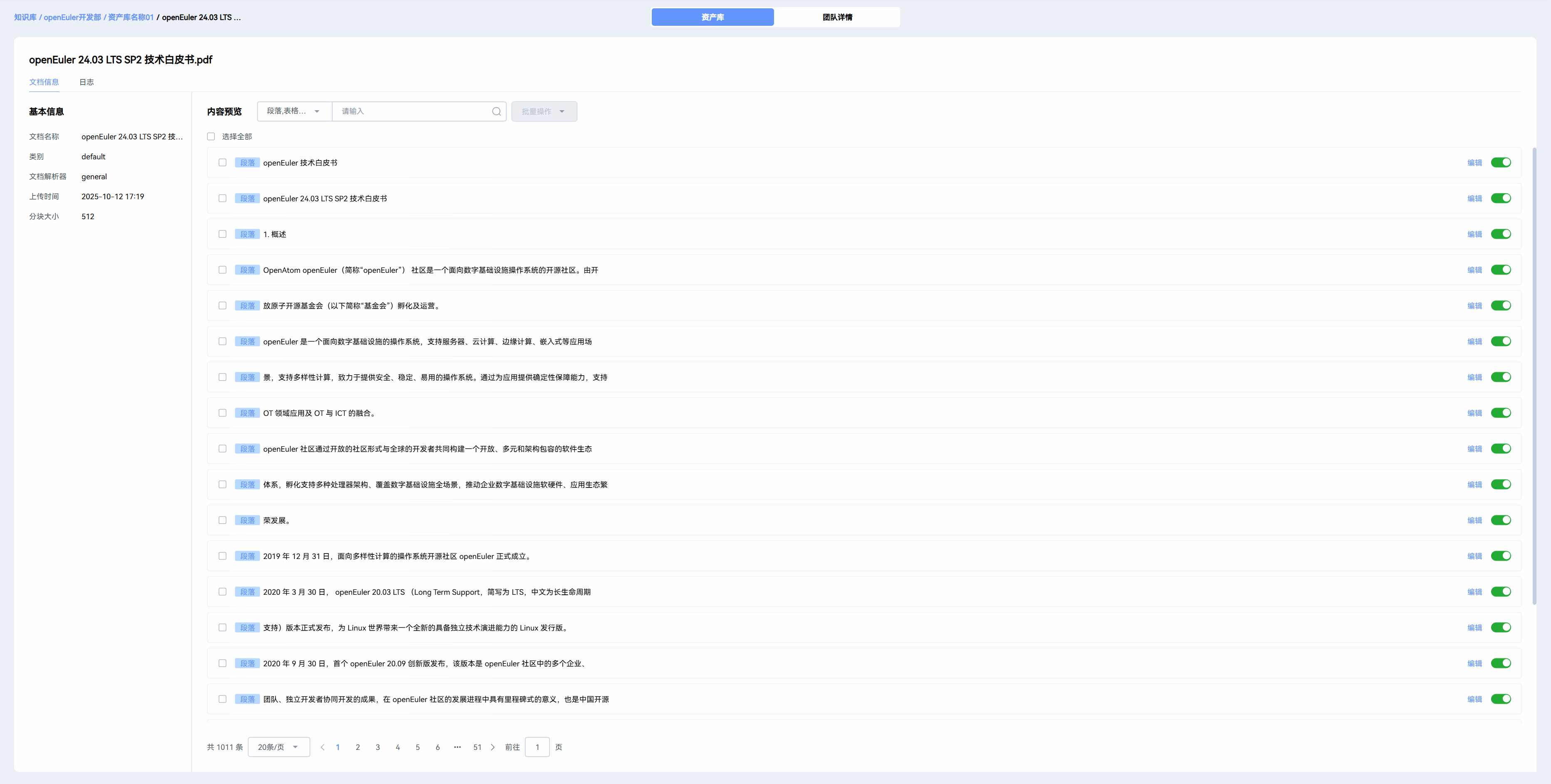Click the search magnifier icon in content preview
This screenshot has width=1551, height=784.
click(x=496, y=111)
